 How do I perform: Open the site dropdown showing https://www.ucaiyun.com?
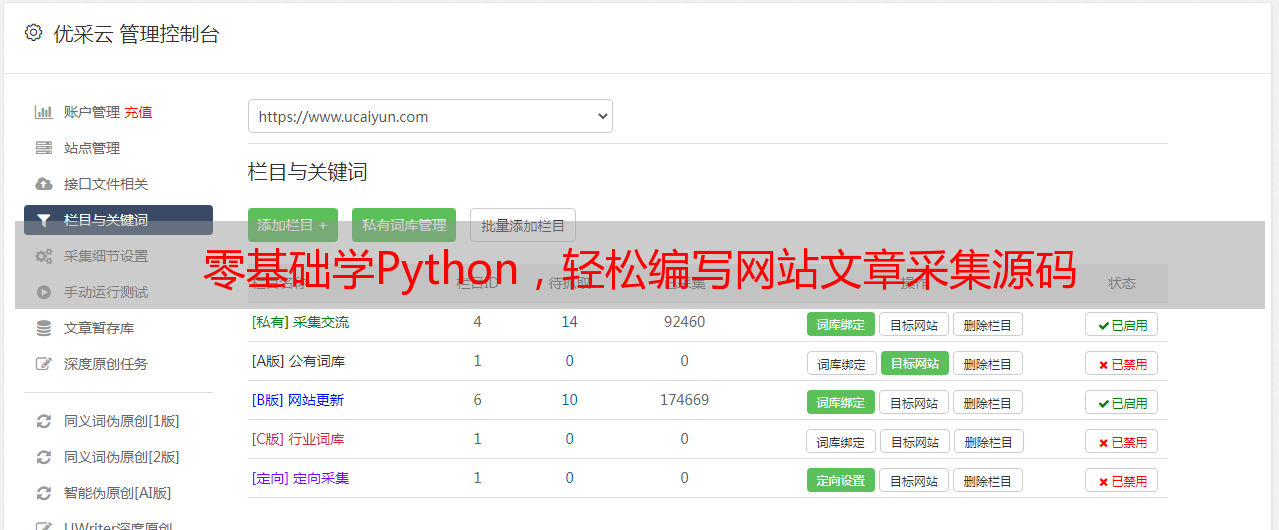click(430, 116)
